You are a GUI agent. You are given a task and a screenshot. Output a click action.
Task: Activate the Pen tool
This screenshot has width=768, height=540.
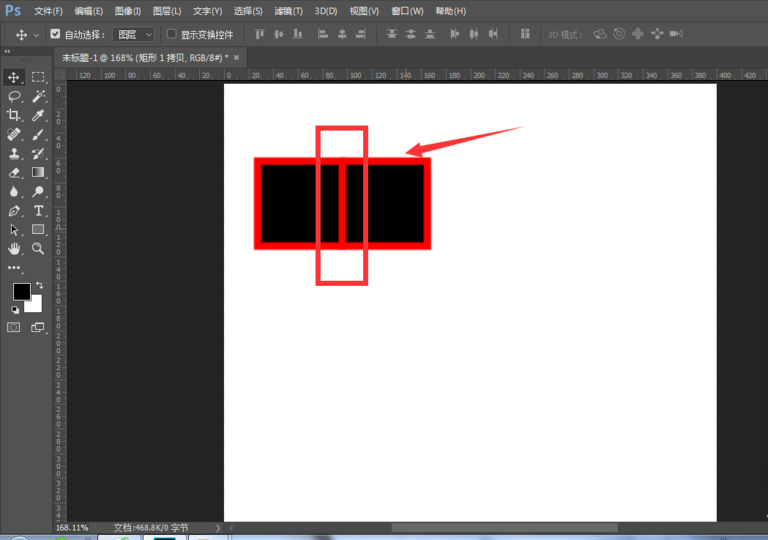coord(14,211)
